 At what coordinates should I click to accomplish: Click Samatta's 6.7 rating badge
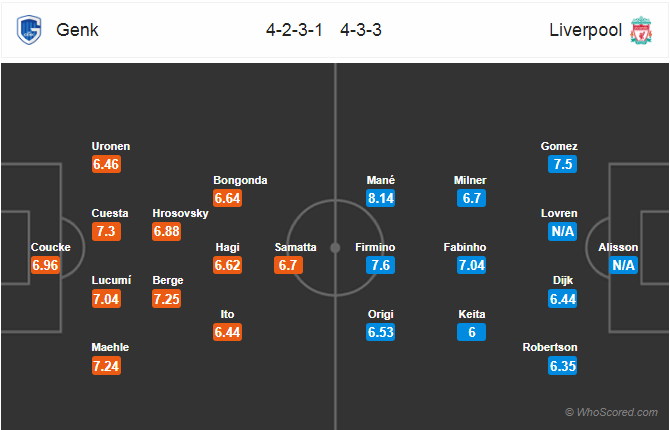click(x=288, y=265)
